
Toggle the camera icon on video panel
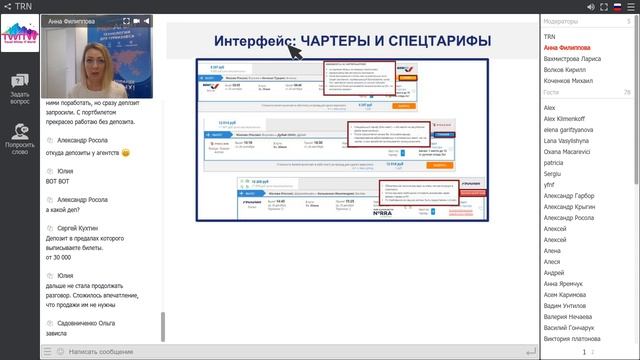pyautogui.click(x=137, y=21)
